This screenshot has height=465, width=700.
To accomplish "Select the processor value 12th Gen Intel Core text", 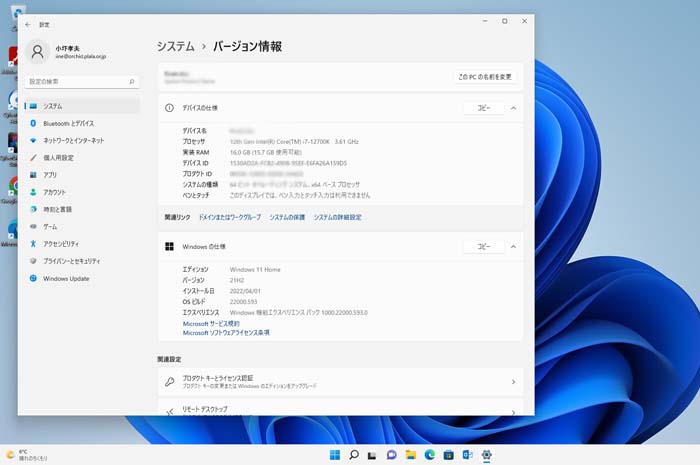I will pyautogui.click(x=294, y=141).
